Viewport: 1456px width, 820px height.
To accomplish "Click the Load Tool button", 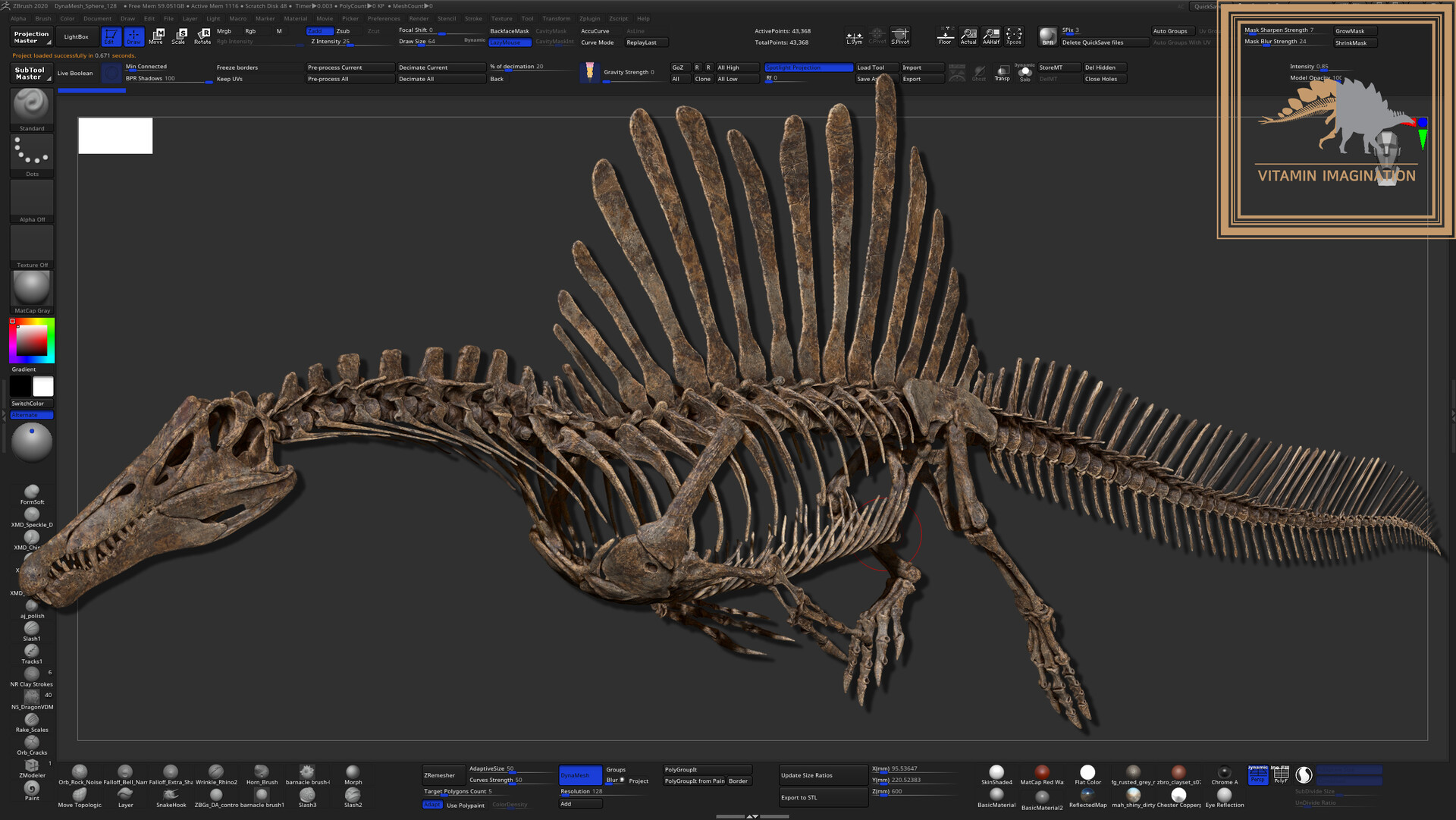I will [877, 68].
